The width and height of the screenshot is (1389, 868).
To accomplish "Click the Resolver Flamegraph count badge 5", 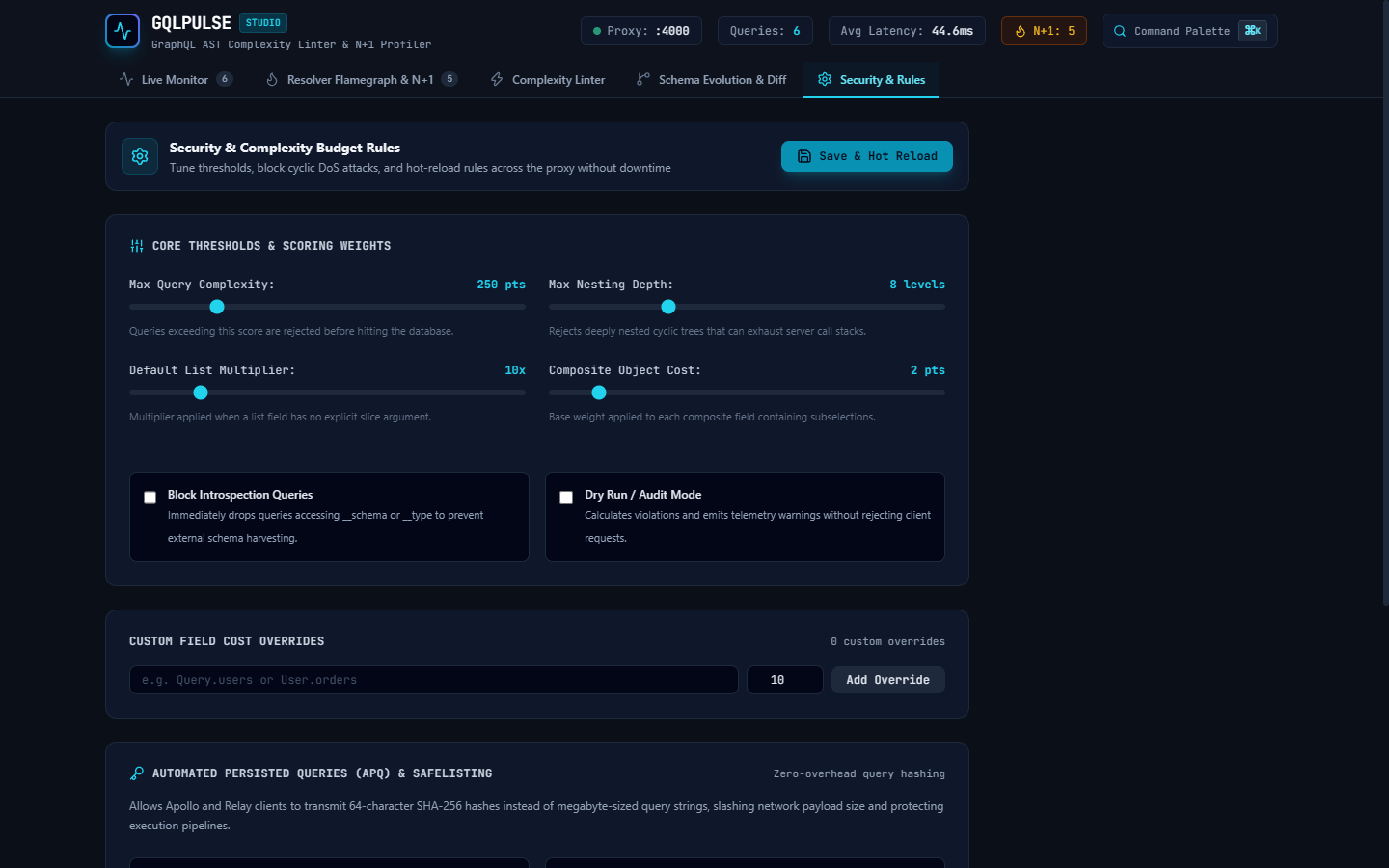I will coord(449,79).
